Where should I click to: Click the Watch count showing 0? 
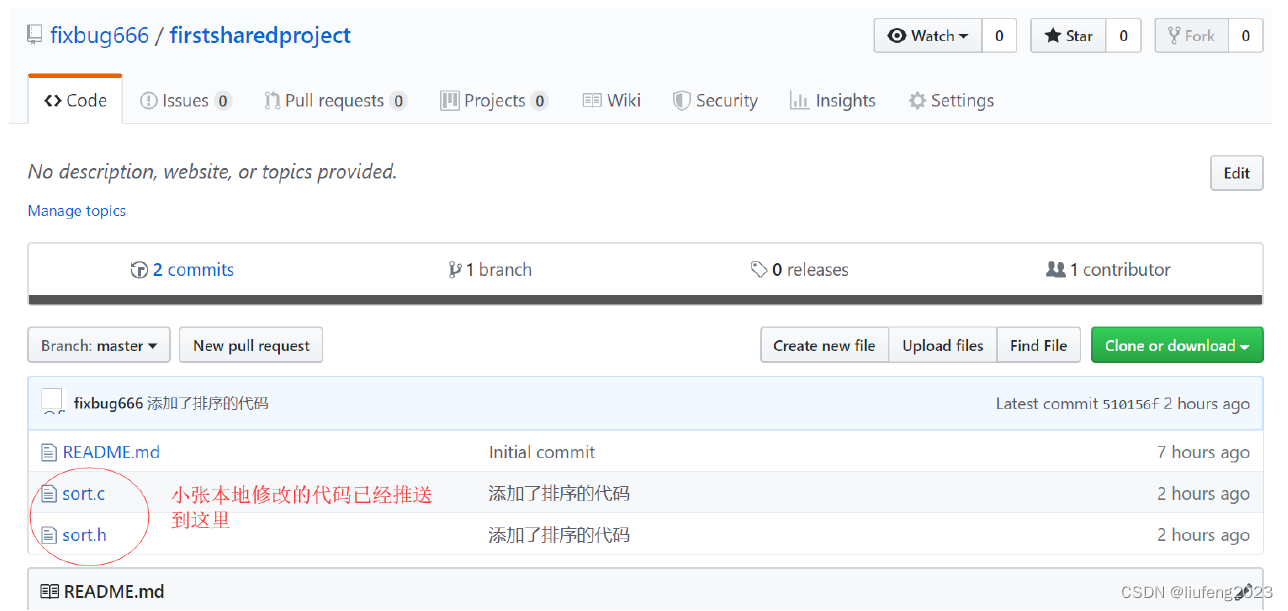click(999, 36)
